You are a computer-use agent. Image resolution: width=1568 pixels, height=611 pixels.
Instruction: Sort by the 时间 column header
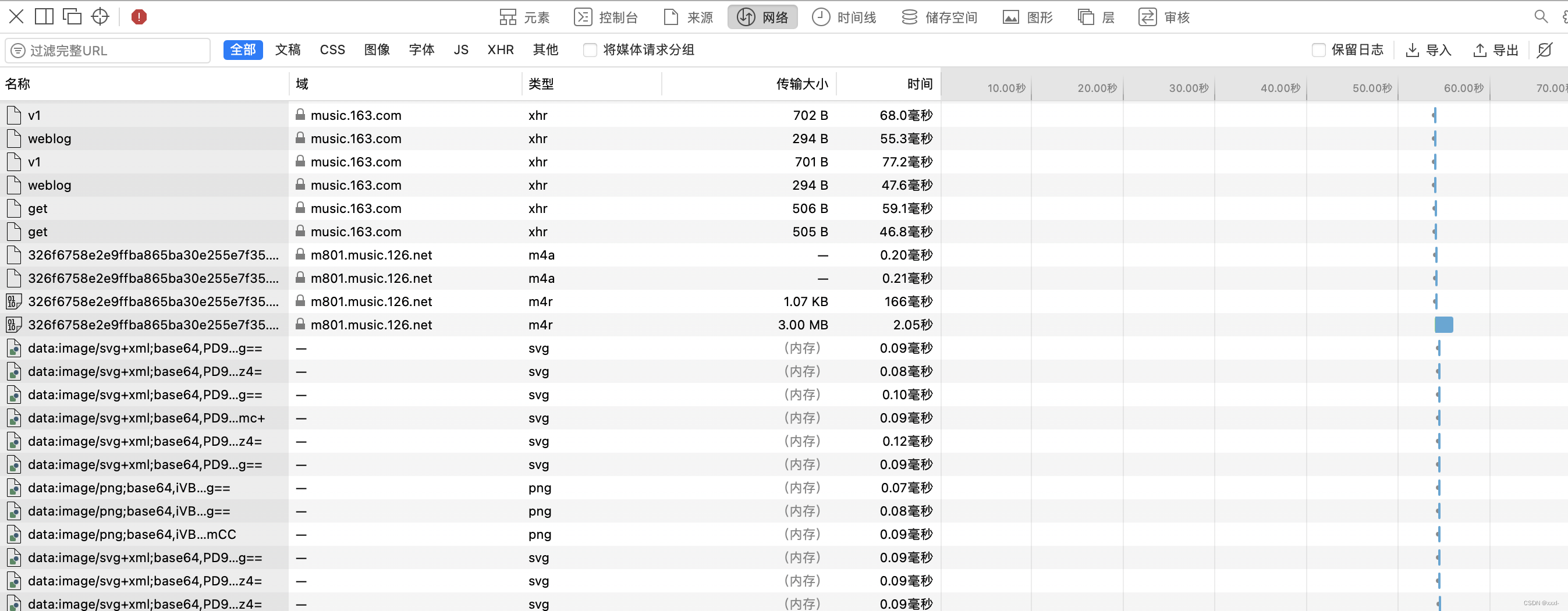point(888,84)
